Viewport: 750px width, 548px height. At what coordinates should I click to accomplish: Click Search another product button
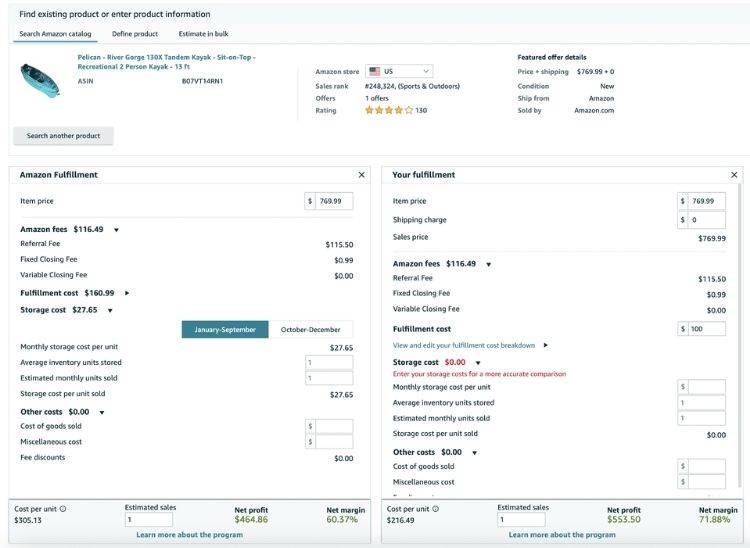click(x=63, y=136)
